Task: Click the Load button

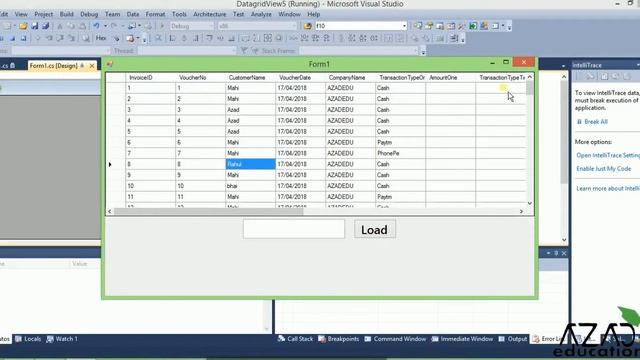Action: coord(375,229)
